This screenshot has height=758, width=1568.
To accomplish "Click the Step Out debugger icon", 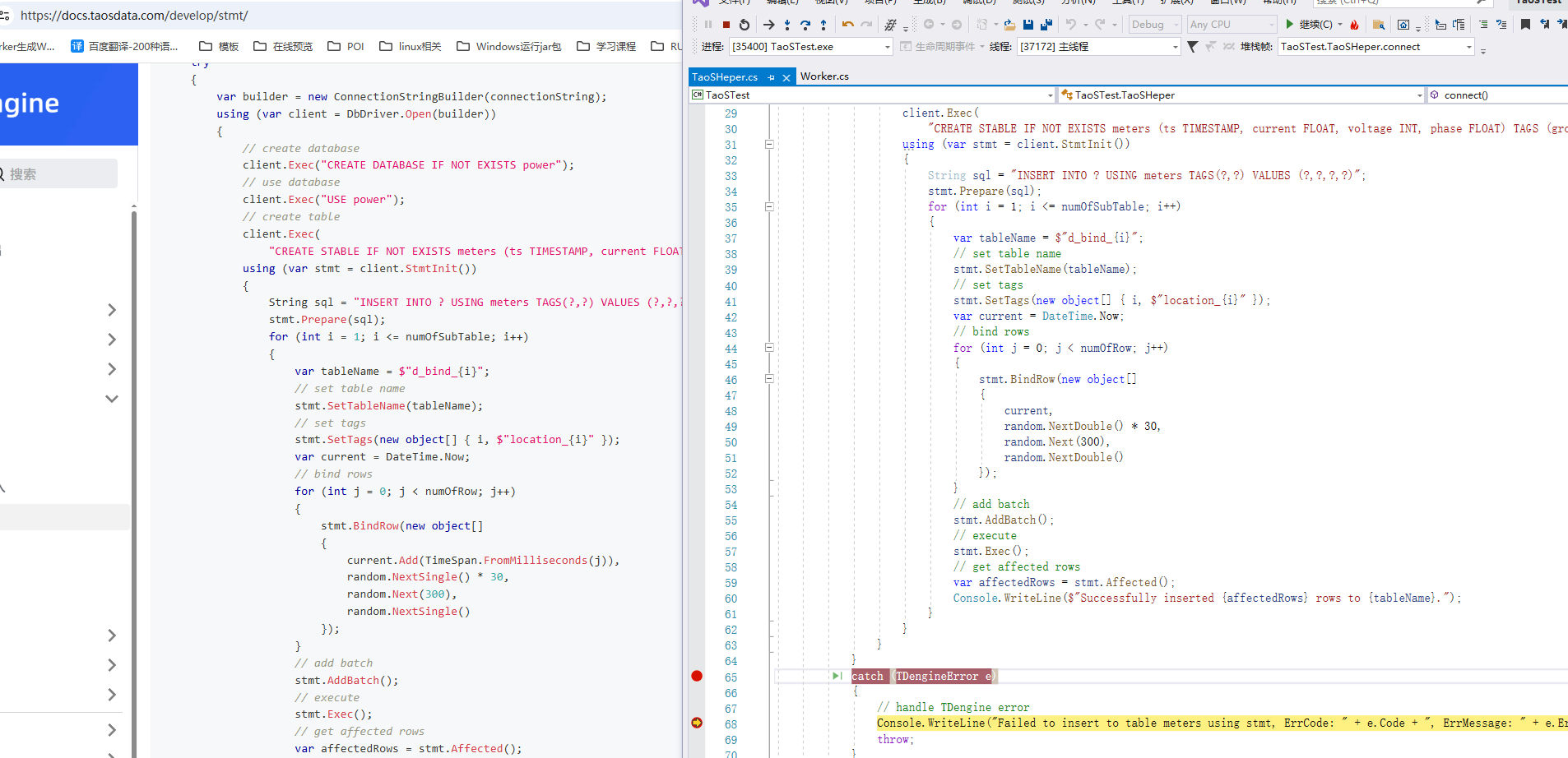I will (x=823, y=25).
